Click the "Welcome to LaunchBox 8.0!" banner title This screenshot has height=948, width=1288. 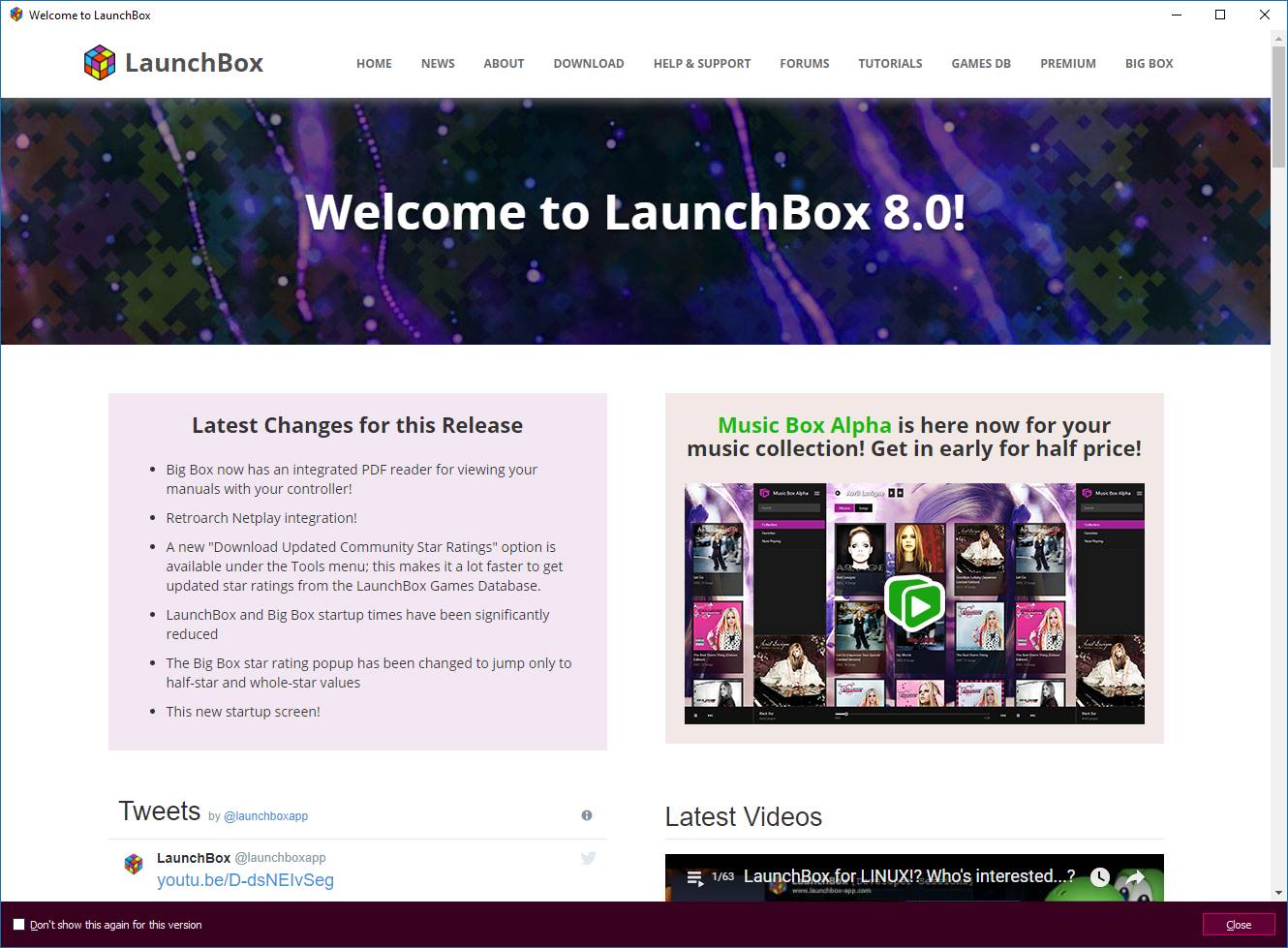click(635, 212)
